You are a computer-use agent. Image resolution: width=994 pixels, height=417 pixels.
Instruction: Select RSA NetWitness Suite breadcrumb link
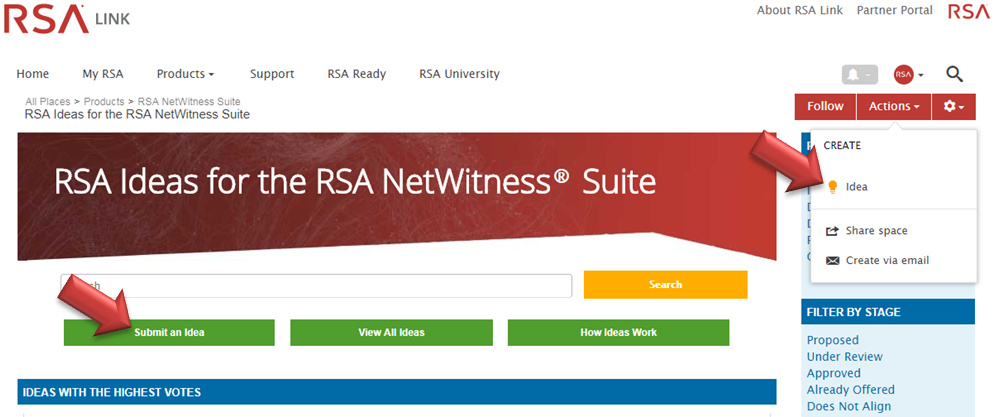[x=189, y=102]
